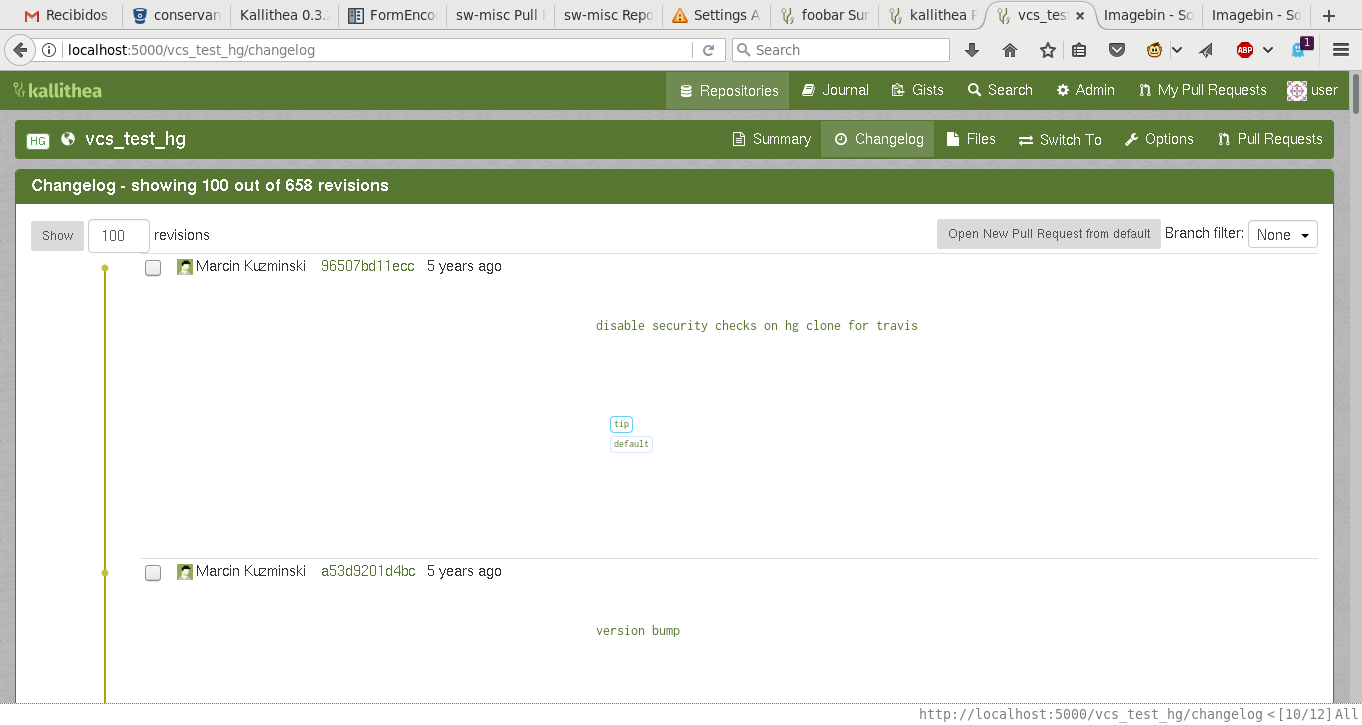Screen dimensions: 1362x725
Task: Save page to Pocket icon
Action: pos(1116,50)
